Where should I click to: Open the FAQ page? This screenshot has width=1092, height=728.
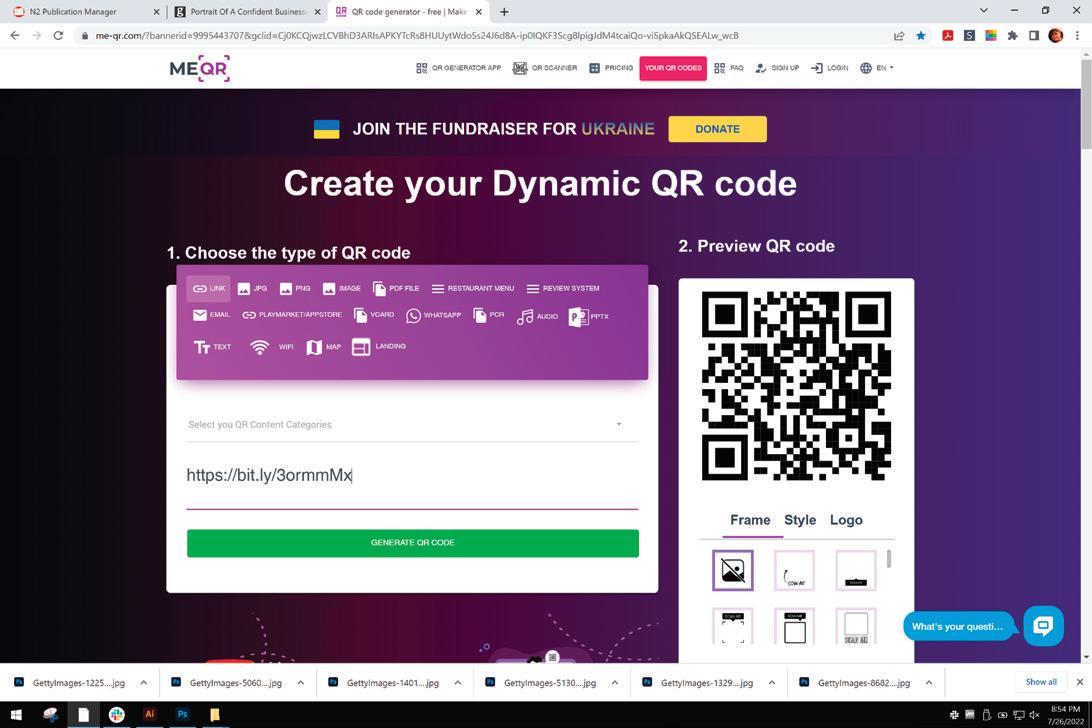pos(728,68)
